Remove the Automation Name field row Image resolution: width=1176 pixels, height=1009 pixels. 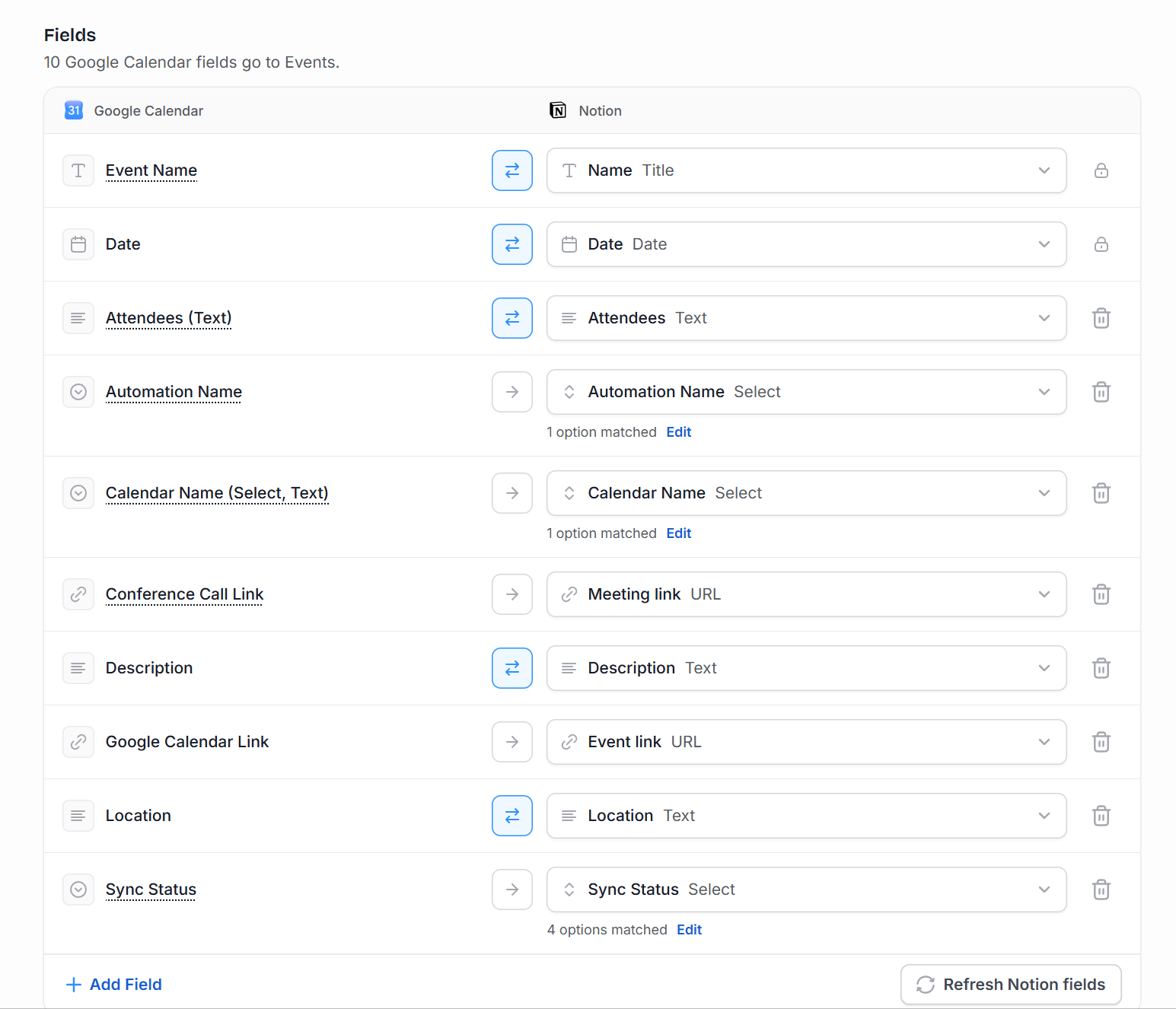1101,392
